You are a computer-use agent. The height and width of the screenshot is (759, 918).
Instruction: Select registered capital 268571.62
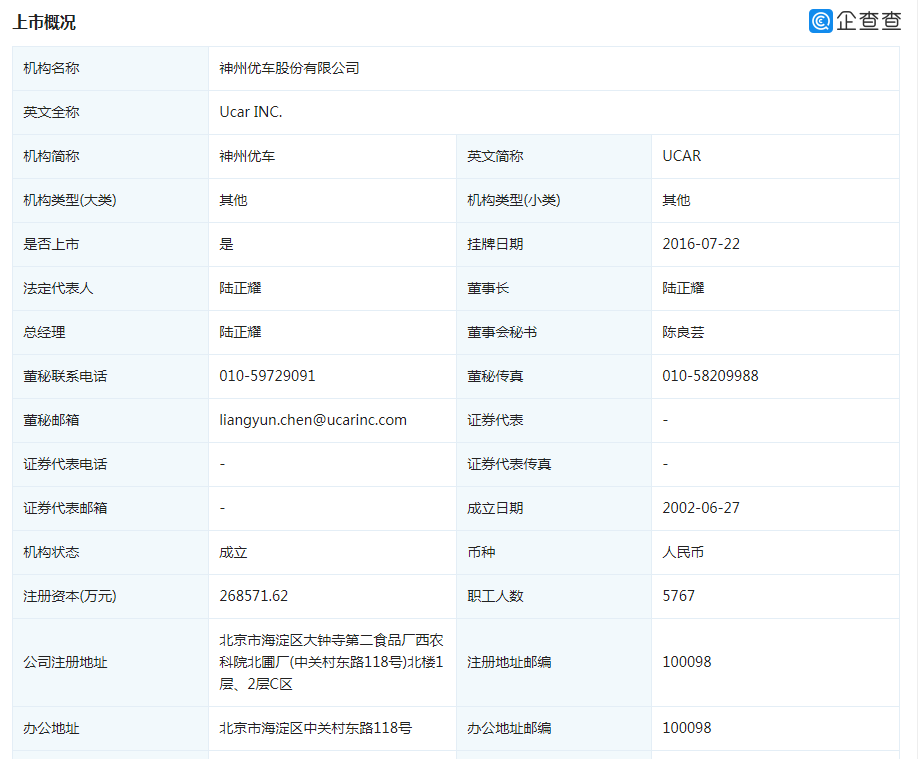[254, 596]
